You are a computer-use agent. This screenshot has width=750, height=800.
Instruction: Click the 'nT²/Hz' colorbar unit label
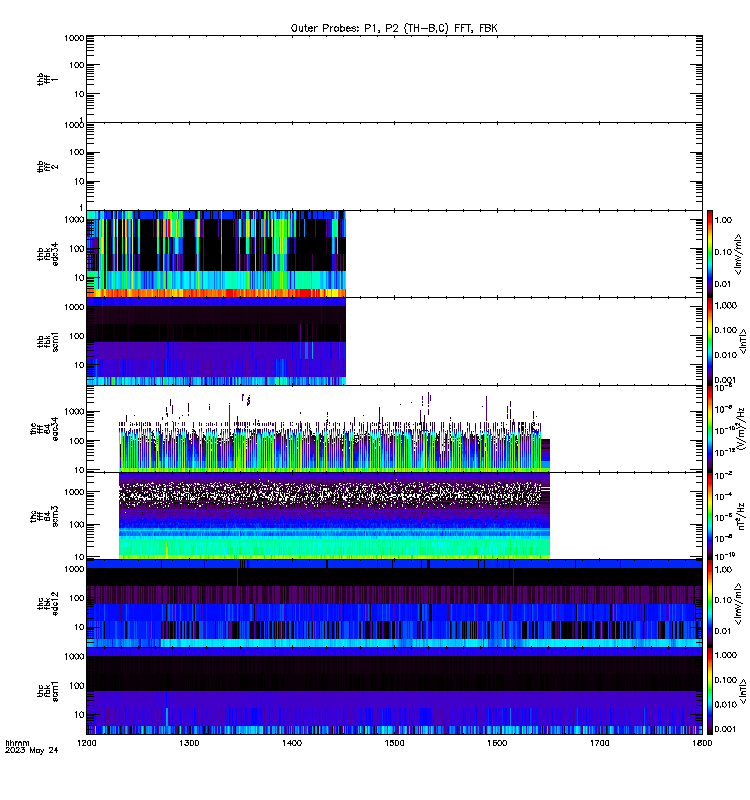(x=740, y=516)
